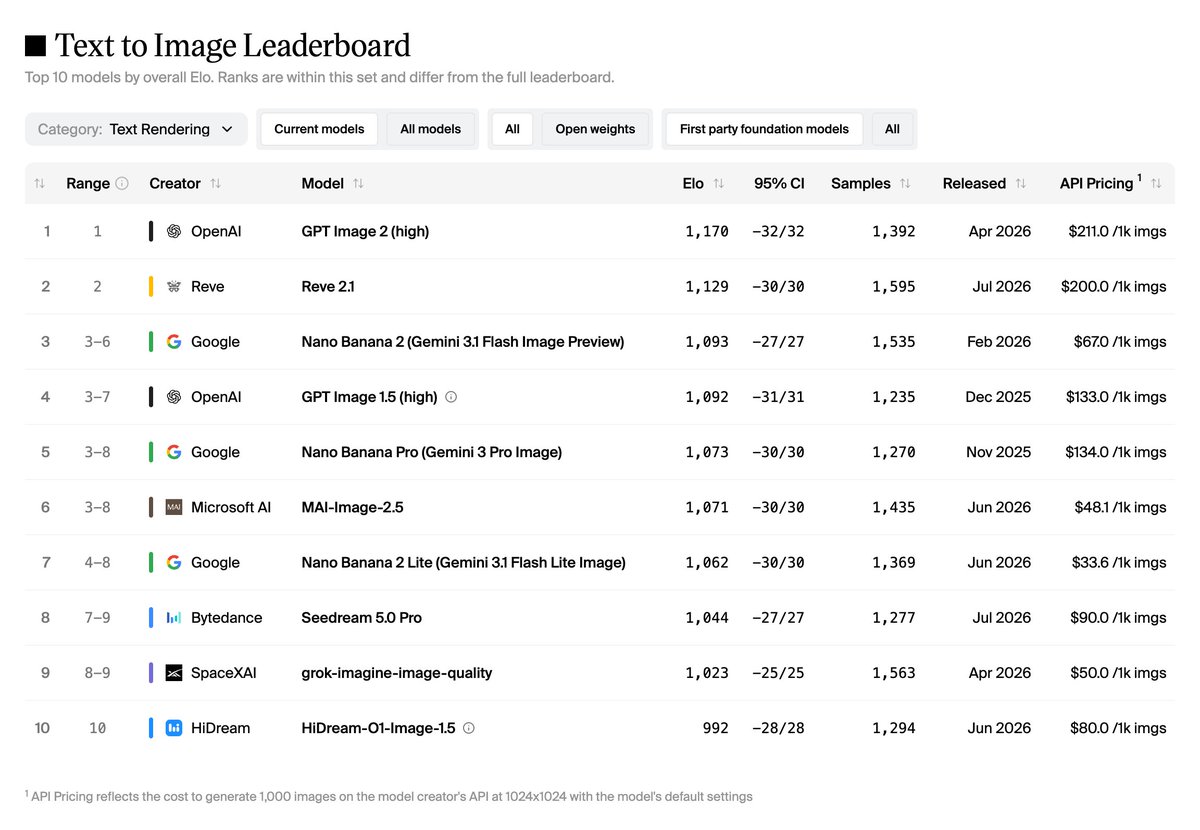1200x830 pixels.
Task: Click the Microsoft AI MAI logo
Action: 174,507
